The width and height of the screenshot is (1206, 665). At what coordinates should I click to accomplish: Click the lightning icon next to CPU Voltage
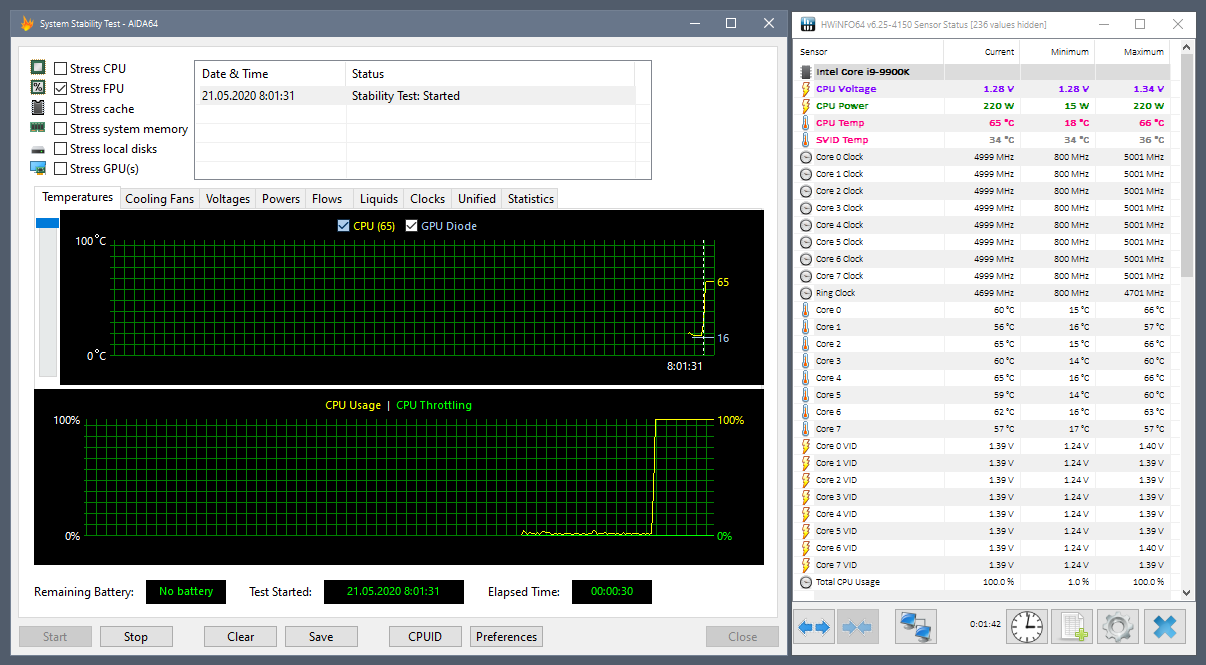(806, 89)
